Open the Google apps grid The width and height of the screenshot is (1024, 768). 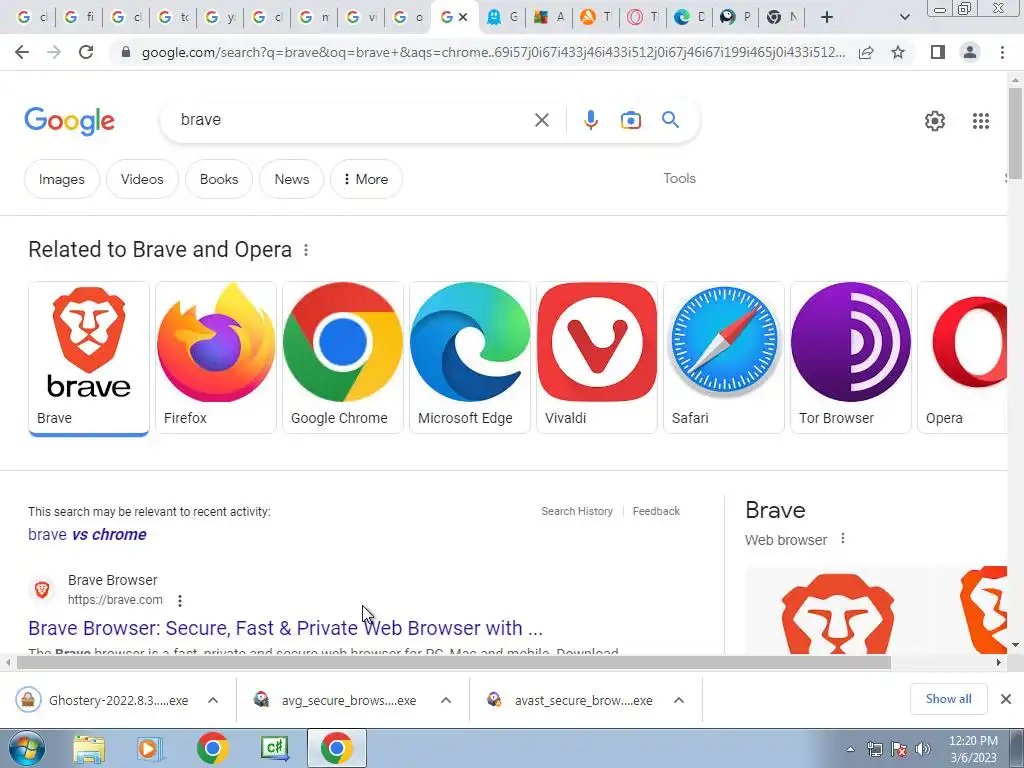(980, 121)
